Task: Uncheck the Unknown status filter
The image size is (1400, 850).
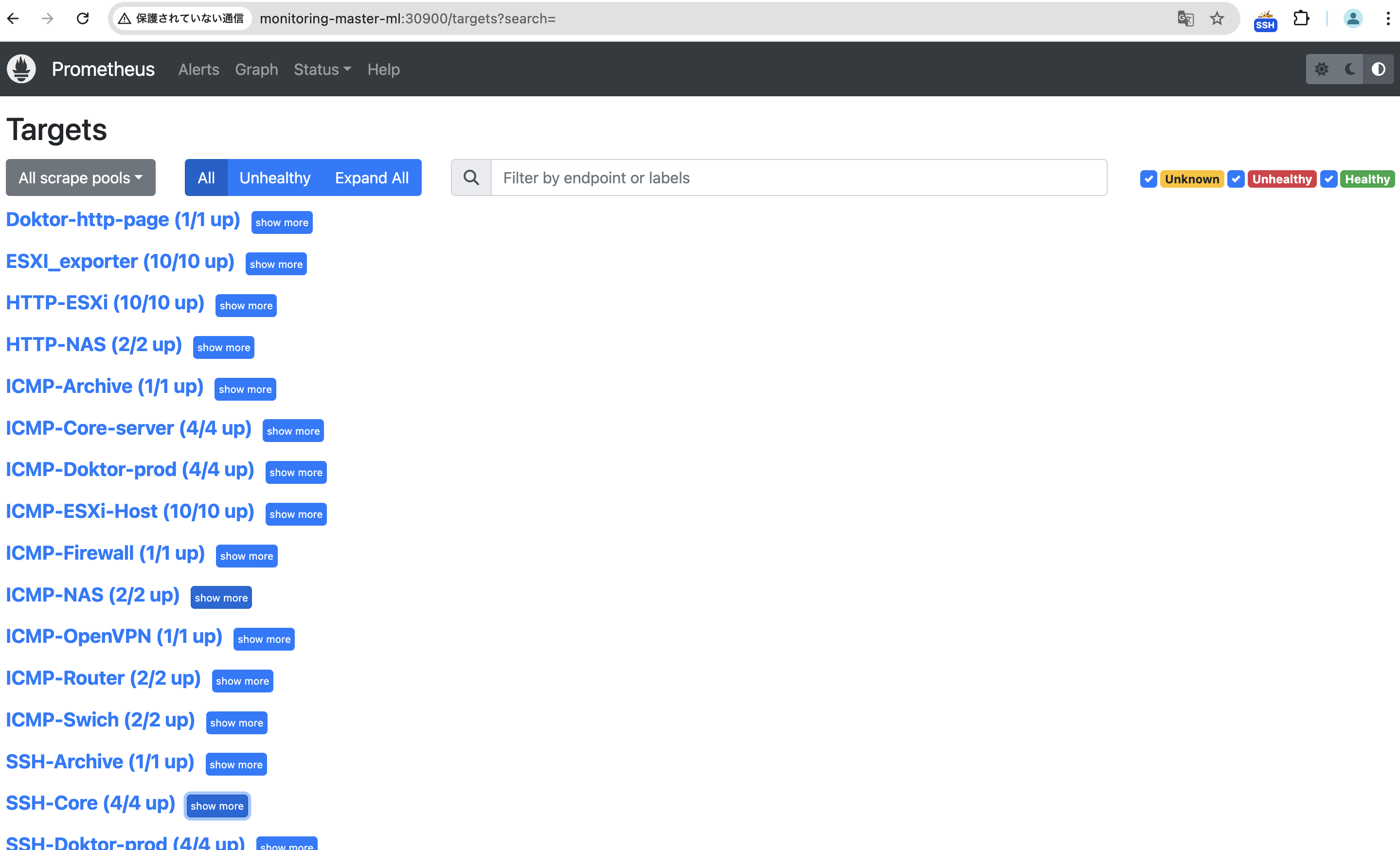Action: (1149, 179)
